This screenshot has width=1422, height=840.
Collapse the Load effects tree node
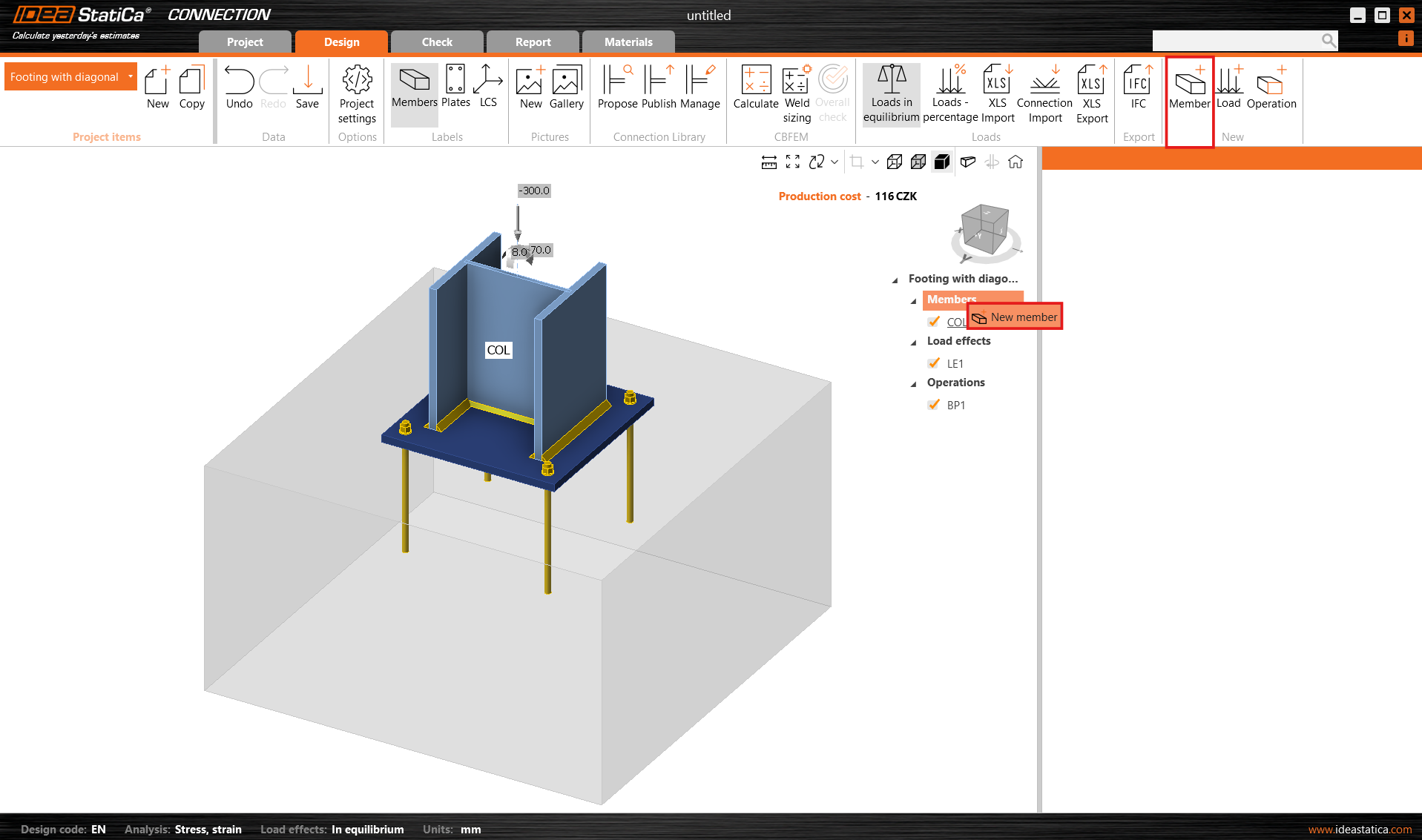coord(914,342)
